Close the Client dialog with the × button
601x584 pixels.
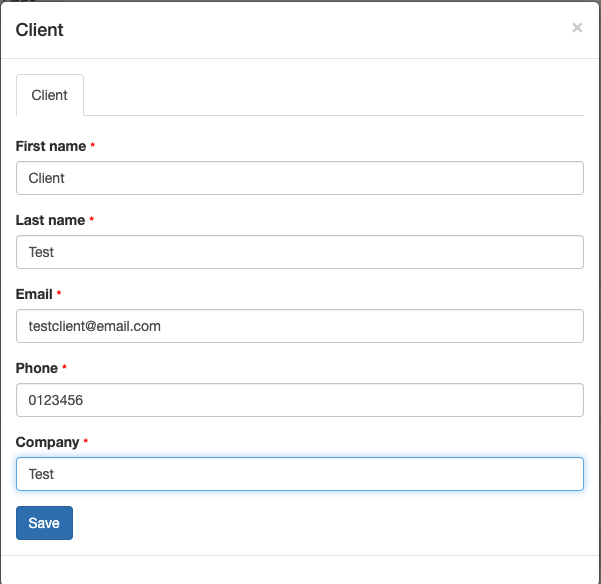click(577, 28)
